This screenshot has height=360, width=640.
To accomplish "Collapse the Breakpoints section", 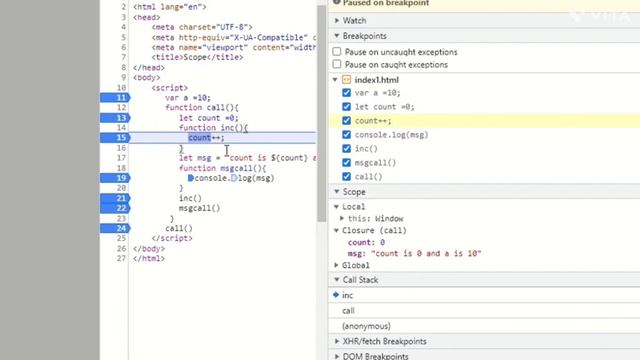I will (x=337, y=36).
